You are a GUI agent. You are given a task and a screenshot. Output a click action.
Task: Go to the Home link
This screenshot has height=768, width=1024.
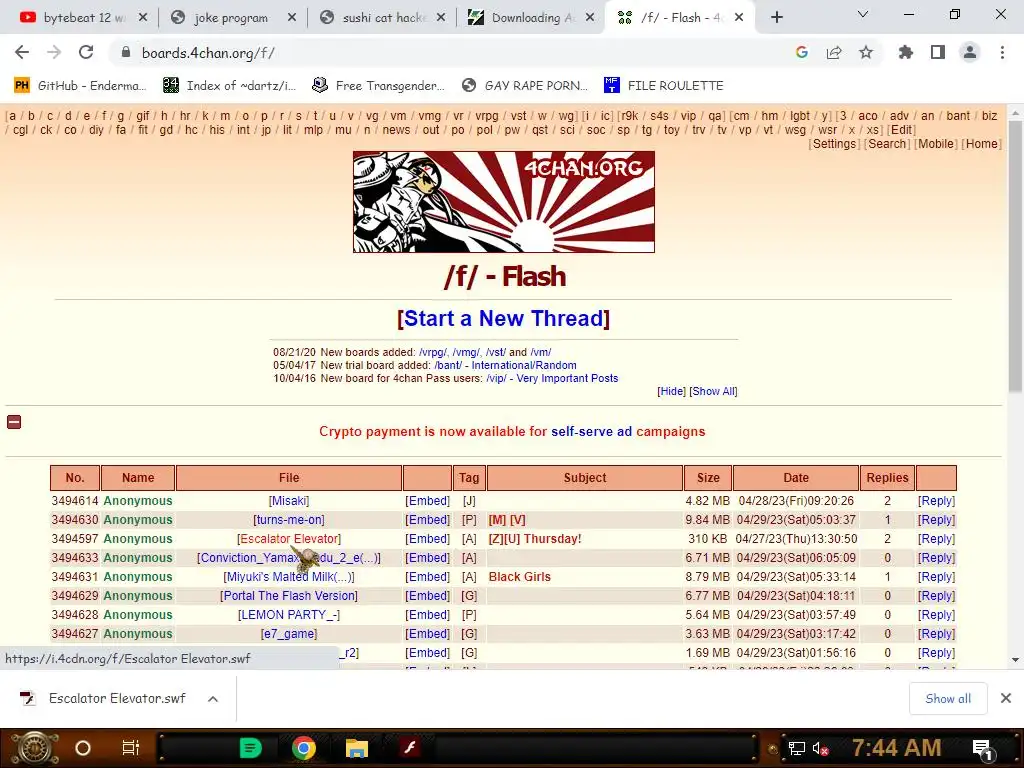(982, 144)
